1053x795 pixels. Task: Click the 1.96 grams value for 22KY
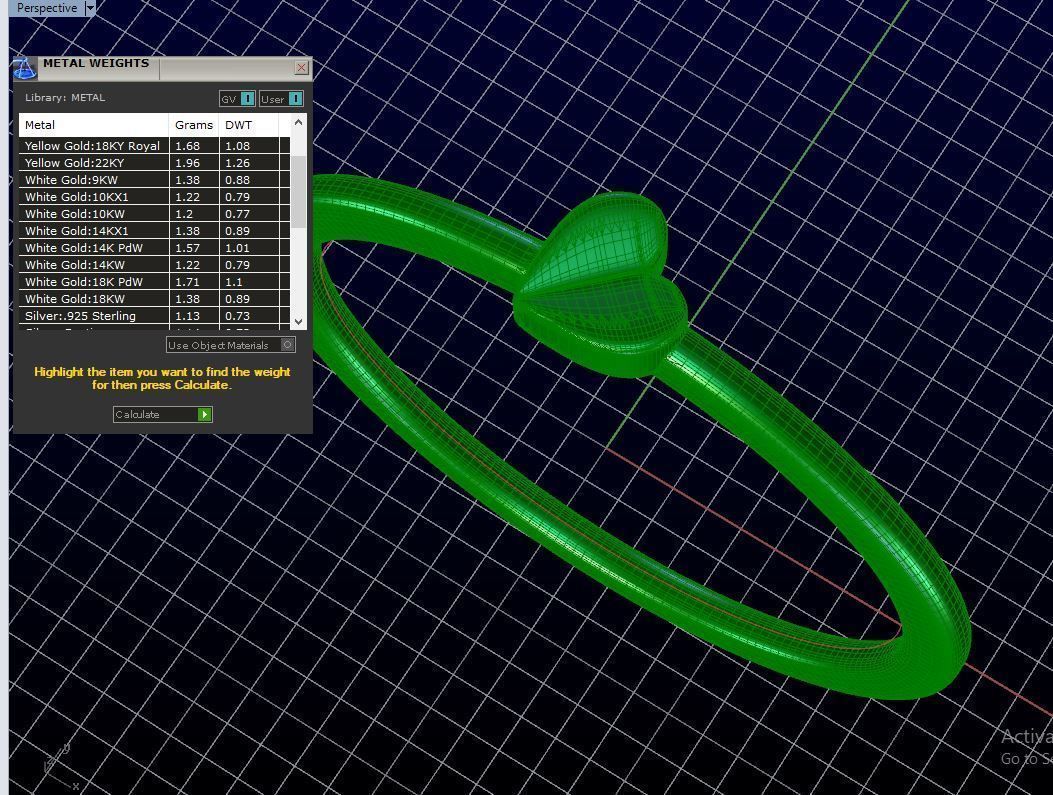coord(187,162)
